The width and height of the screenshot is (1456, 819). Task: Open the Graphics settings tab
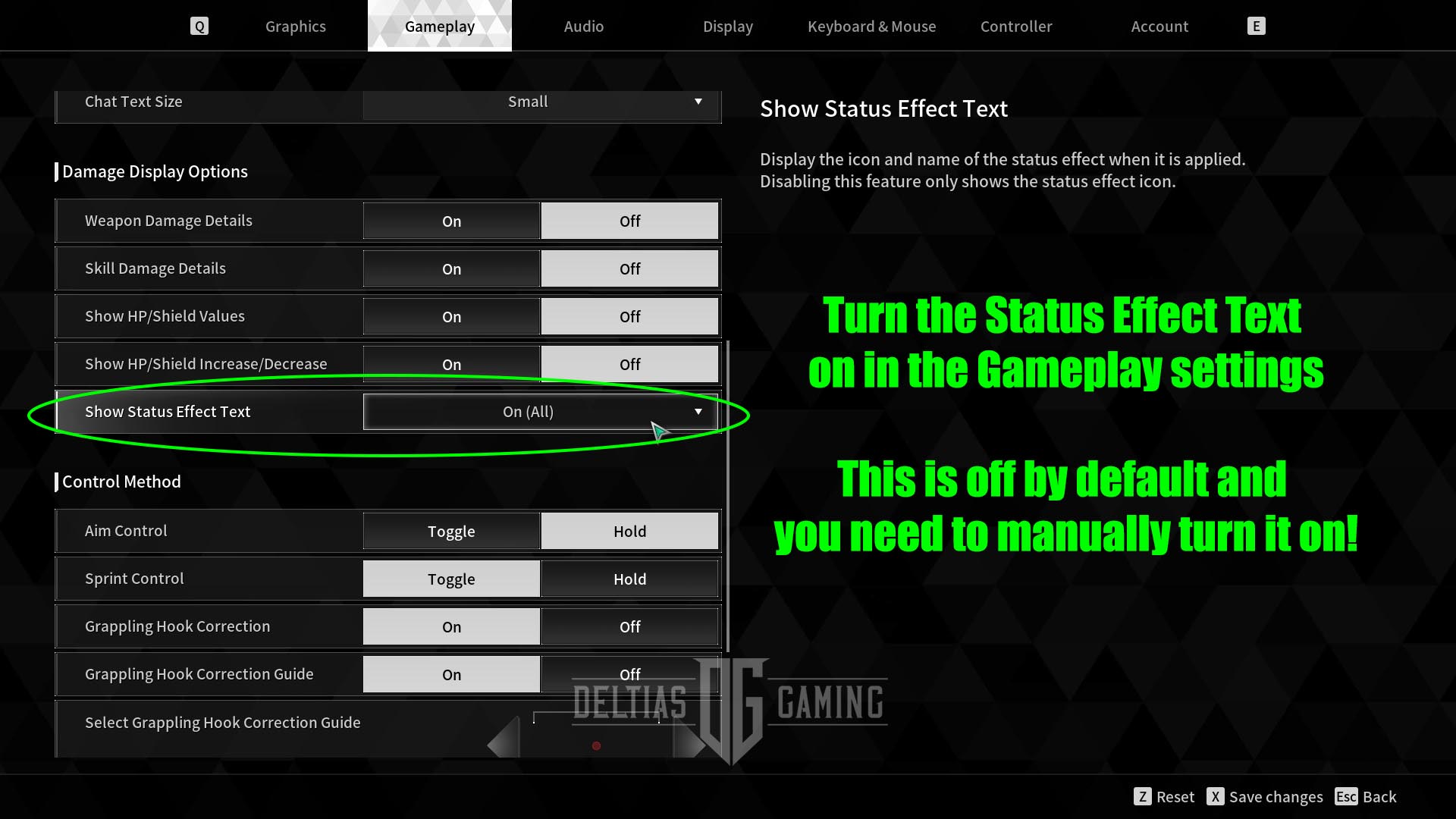click(295, 26)
